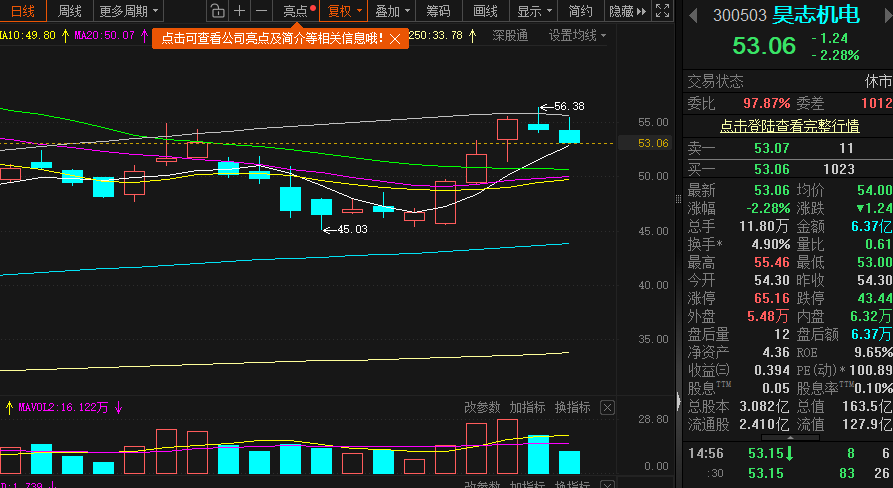Click the 45.03 low price marker
Viewport: 893px width, 488px height.
point(352,229)
